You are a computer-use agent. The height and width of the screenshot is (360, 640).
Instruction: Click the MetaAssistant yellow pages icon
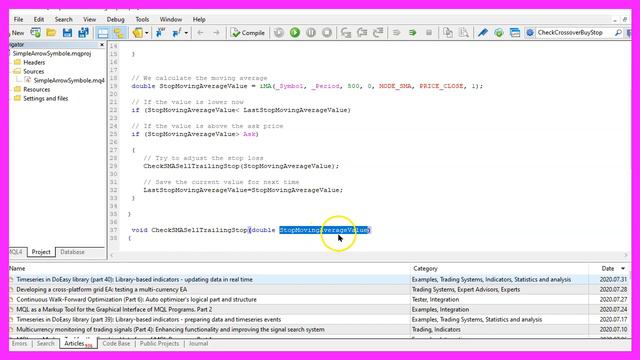(x=138, y=33)
